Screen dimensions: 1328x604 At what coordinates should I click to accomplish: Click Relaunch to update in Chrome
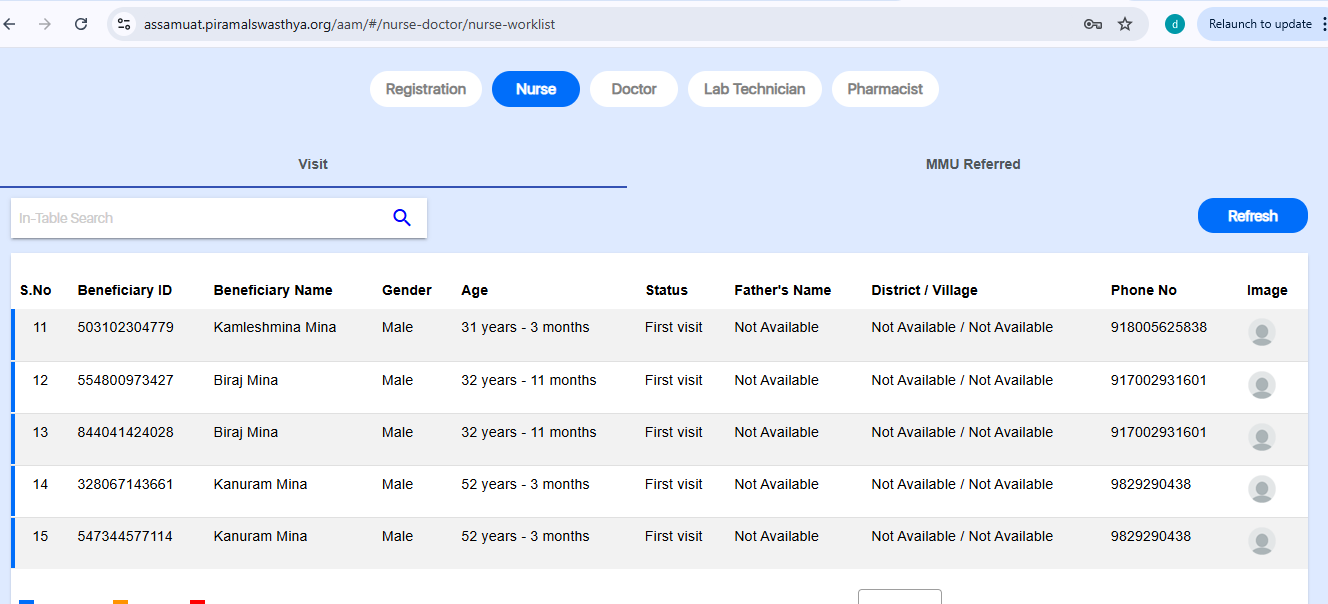tap(1259, 24)
